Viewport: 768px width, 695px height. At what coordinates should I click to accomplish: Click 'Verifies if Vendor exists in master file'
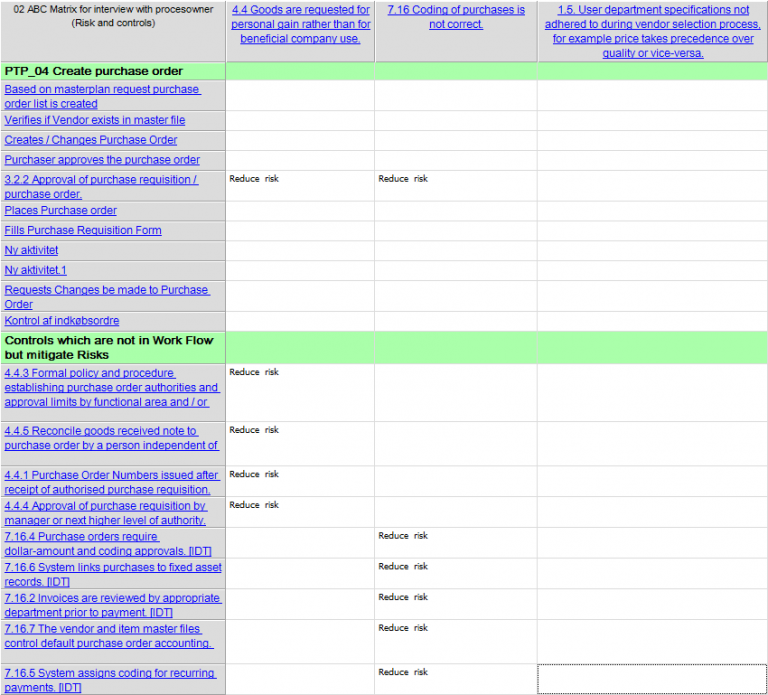point(95,120)
